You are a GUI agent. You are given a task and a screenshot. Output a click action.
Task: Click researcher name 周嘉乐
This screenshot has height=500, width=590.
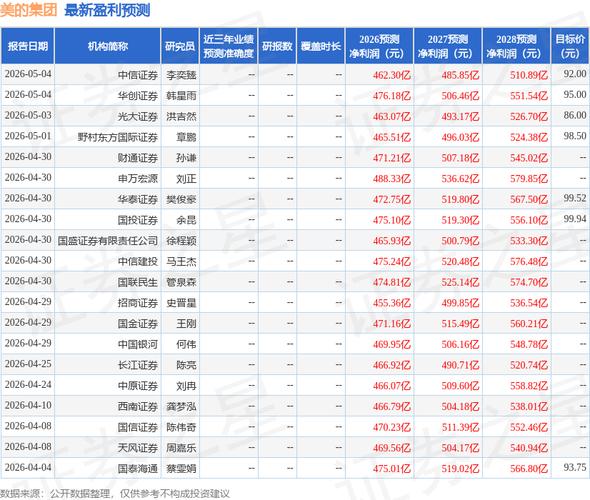click(181, 448)
